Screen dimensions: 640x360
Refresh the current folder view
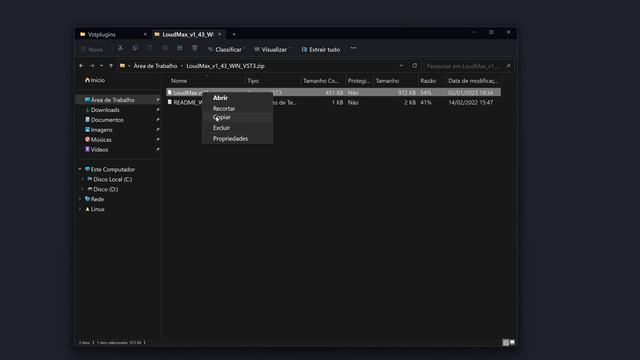[415, 66]
